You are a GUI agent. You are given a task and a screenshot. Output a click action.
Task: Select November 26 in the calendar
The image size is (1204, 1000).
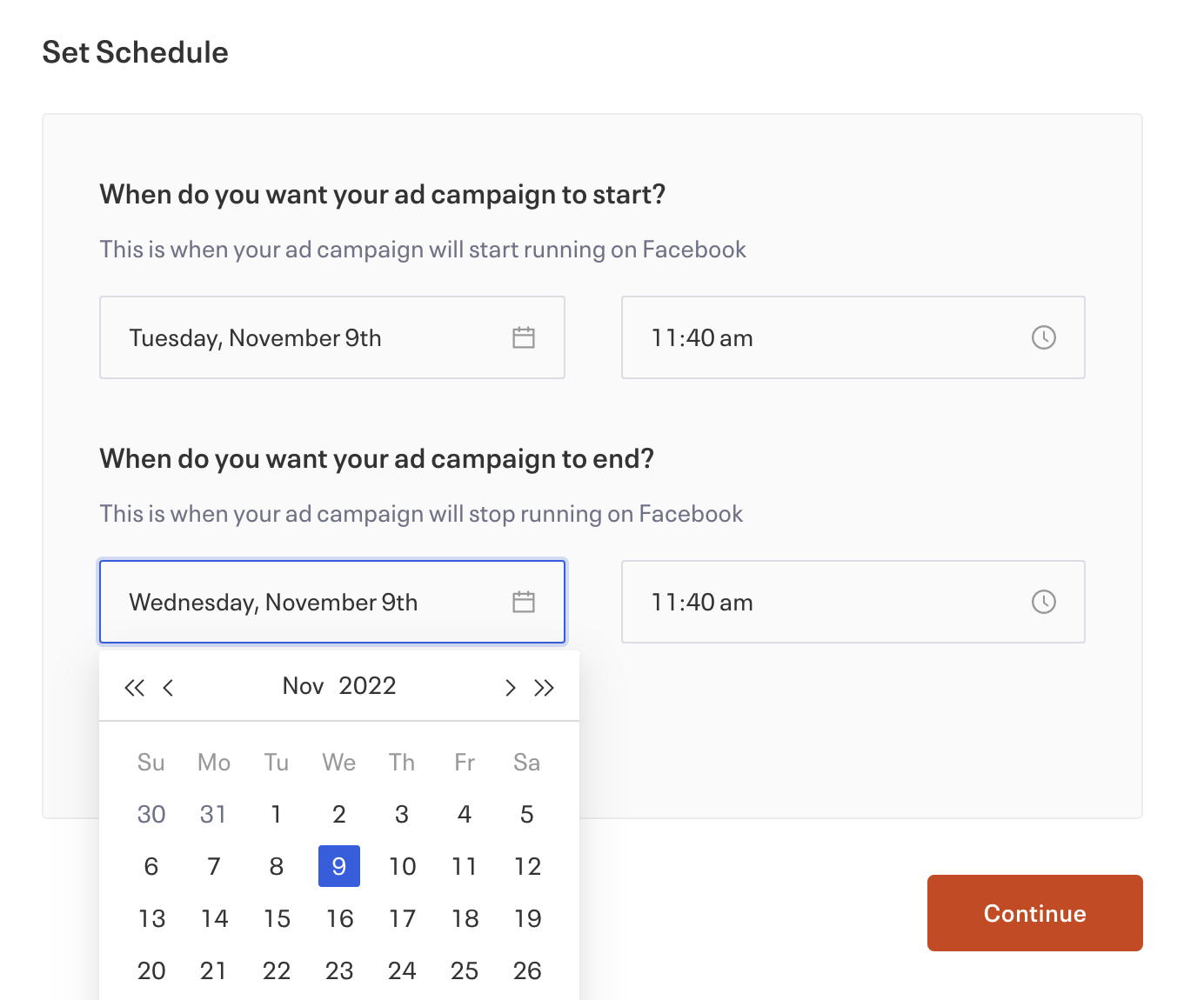pyautogui.click(x=527, y=970)
